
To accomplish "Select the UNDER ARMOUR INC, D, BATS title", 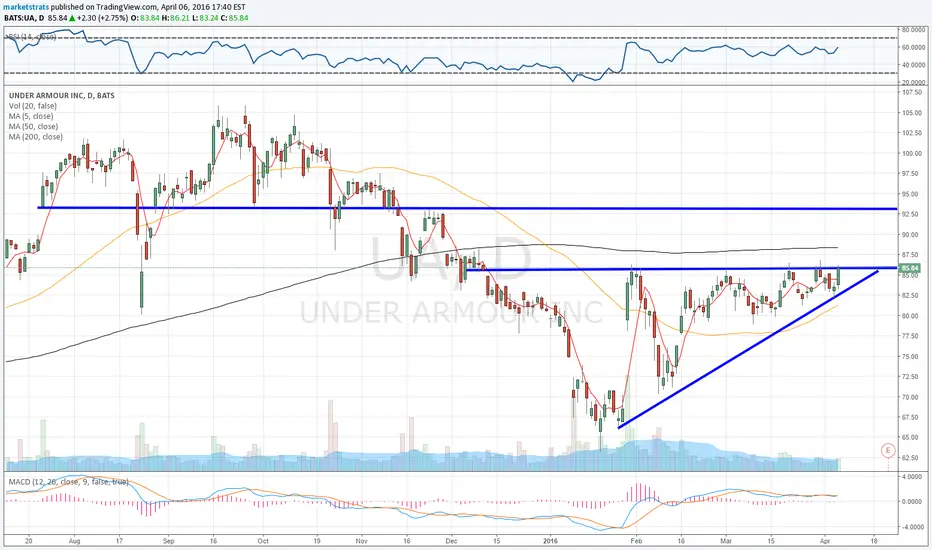I will [62, 95].
